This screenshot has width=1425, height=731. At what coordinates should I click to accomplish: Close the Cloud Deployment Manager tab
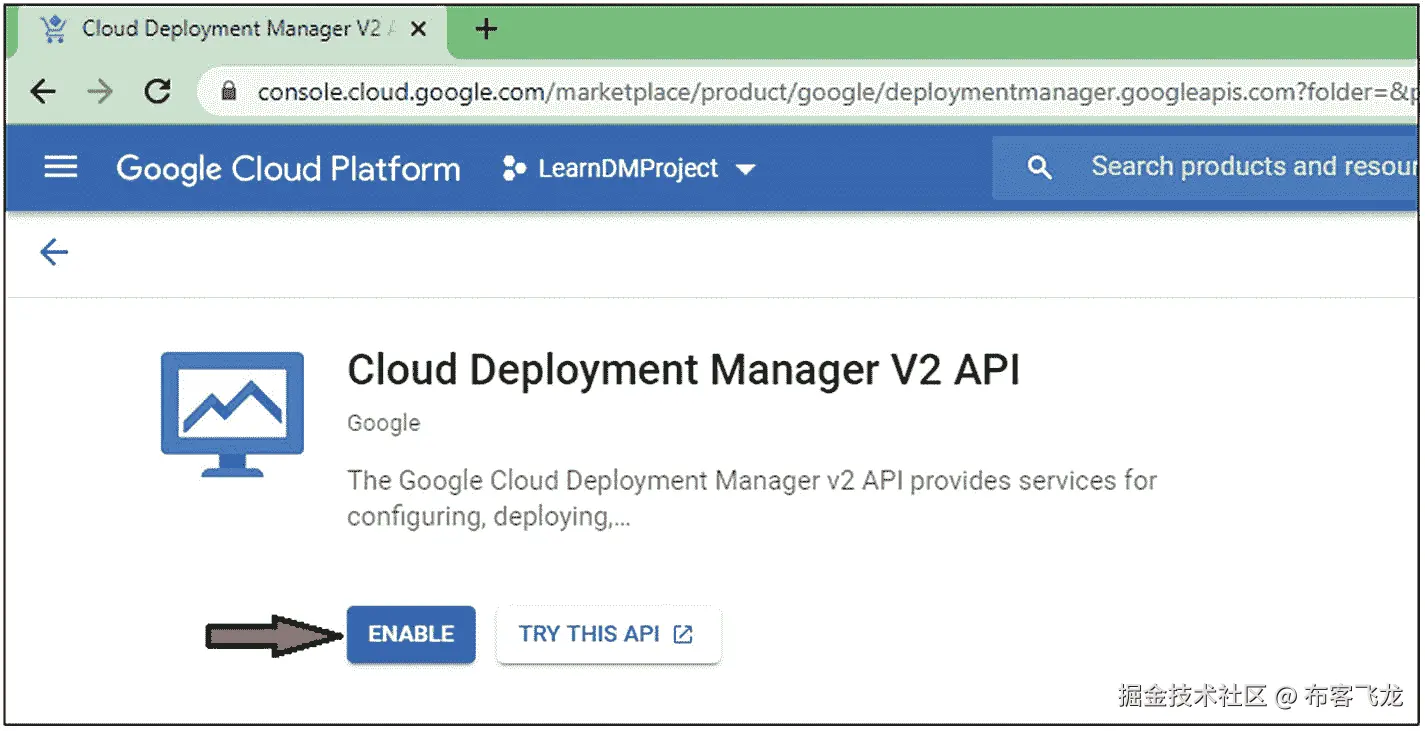[x=419, y=29]
